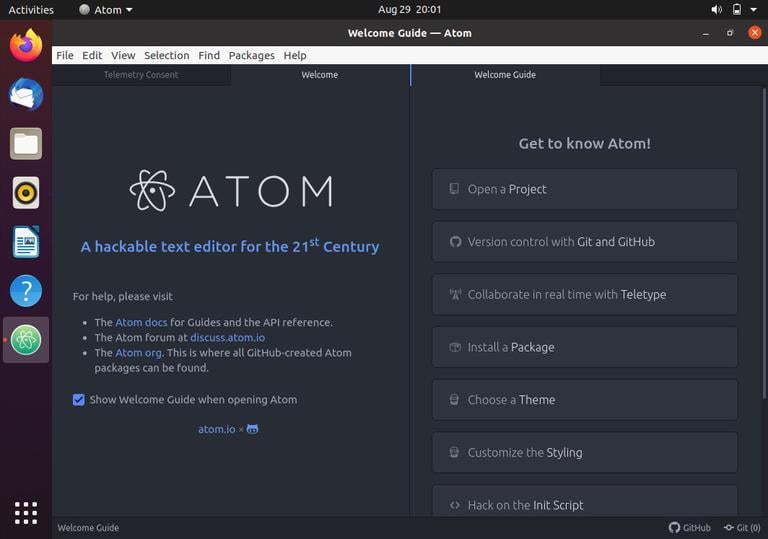
Task: Open the Selection menu
Action: click(x=167, y=55)
